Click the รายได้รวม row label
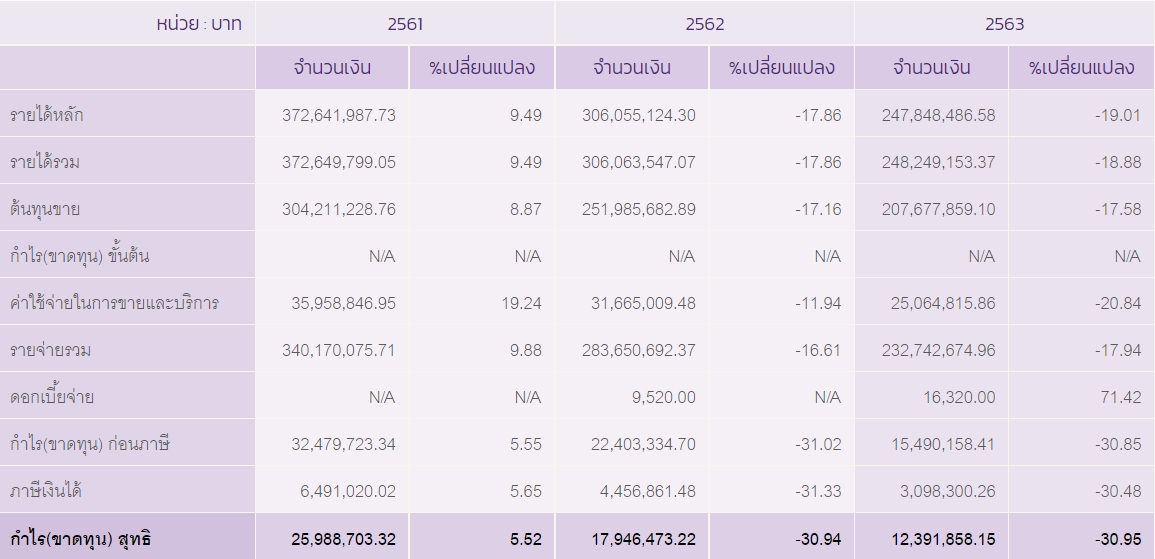Viewport: 1155px width, 559px height. coord(45,162)
